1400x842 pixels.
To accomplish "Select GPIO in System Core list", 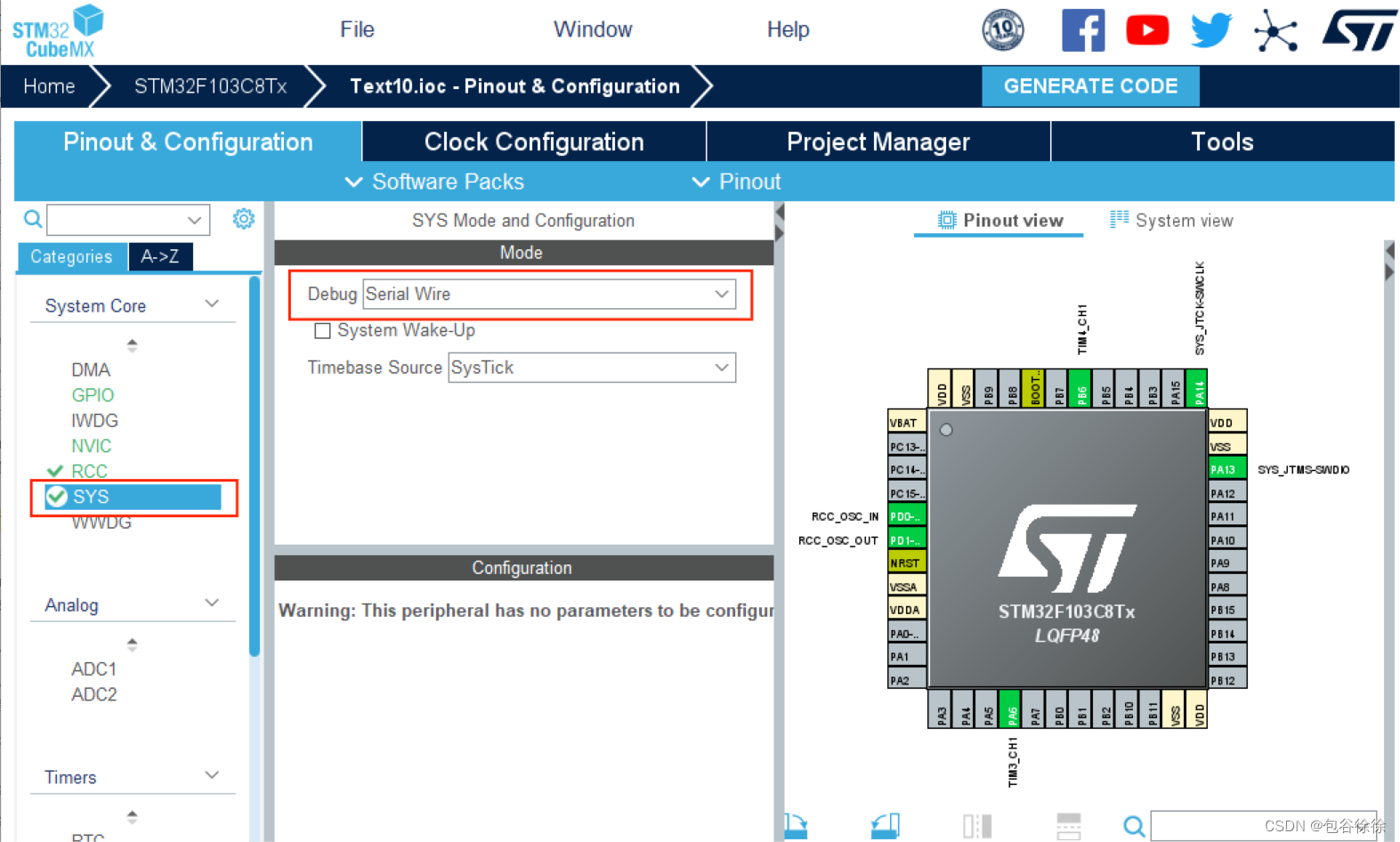I will (x=93, y=395).
